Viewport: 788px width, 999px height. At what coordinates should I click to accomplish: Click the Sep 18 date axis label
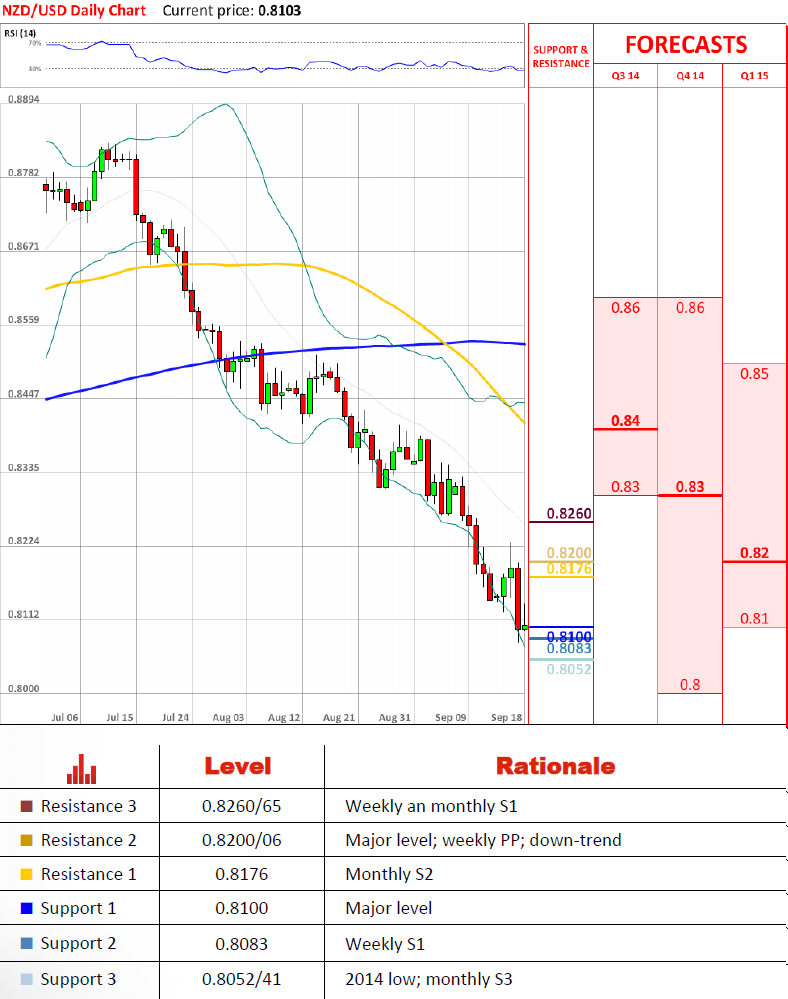pyautogui.click(x=506, y=717)
